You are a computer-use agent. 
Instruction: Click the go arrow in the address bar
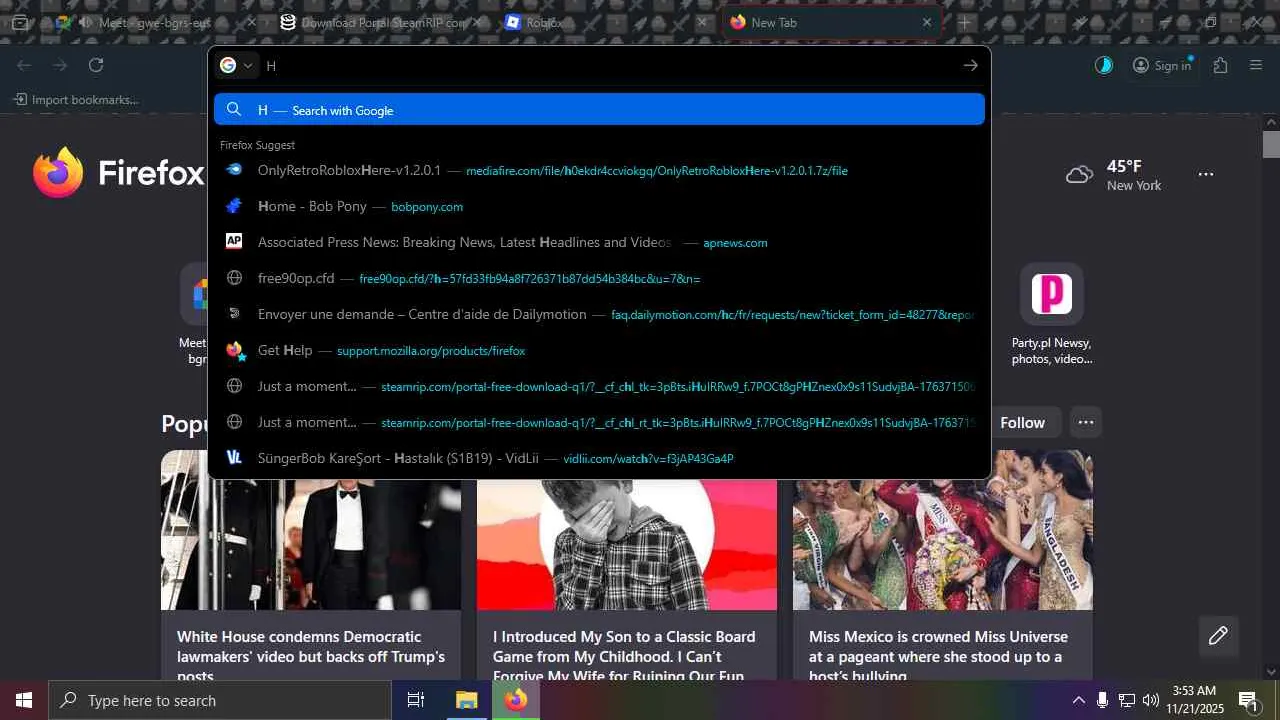(970, 65)
